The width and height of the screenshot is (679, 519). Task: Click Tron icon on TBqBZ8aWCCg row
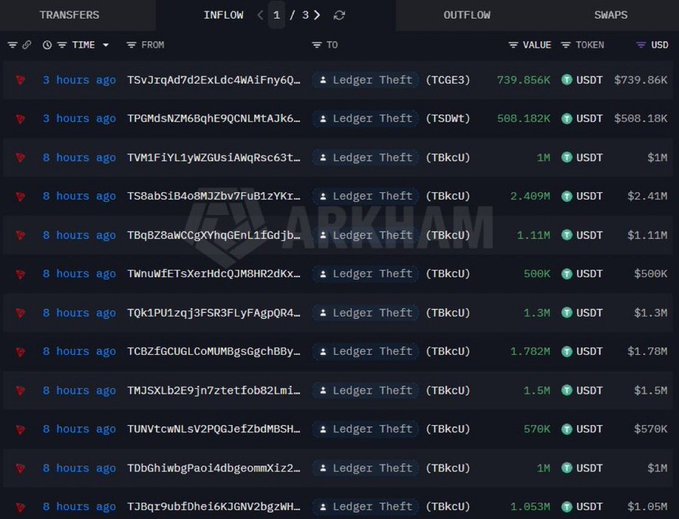coord(20,235)
